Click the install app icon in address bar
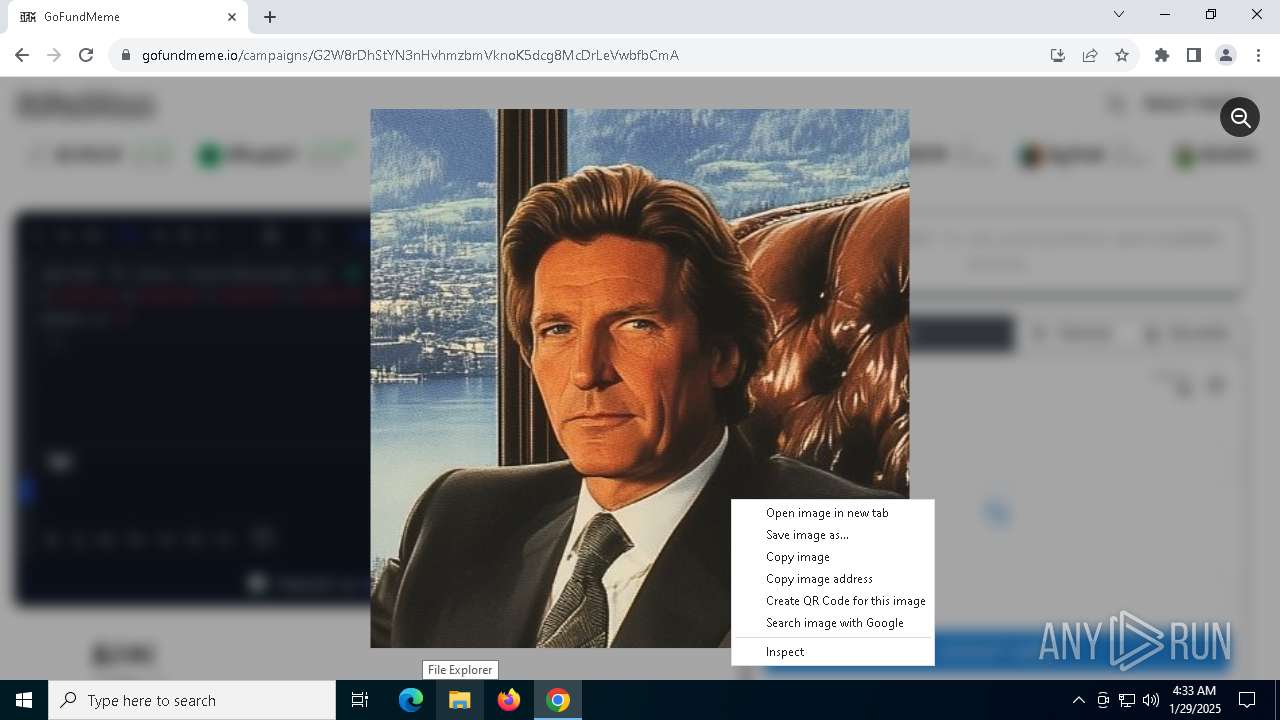The width and height of the screenshot is (1280, 720). tap(1058, 55)
